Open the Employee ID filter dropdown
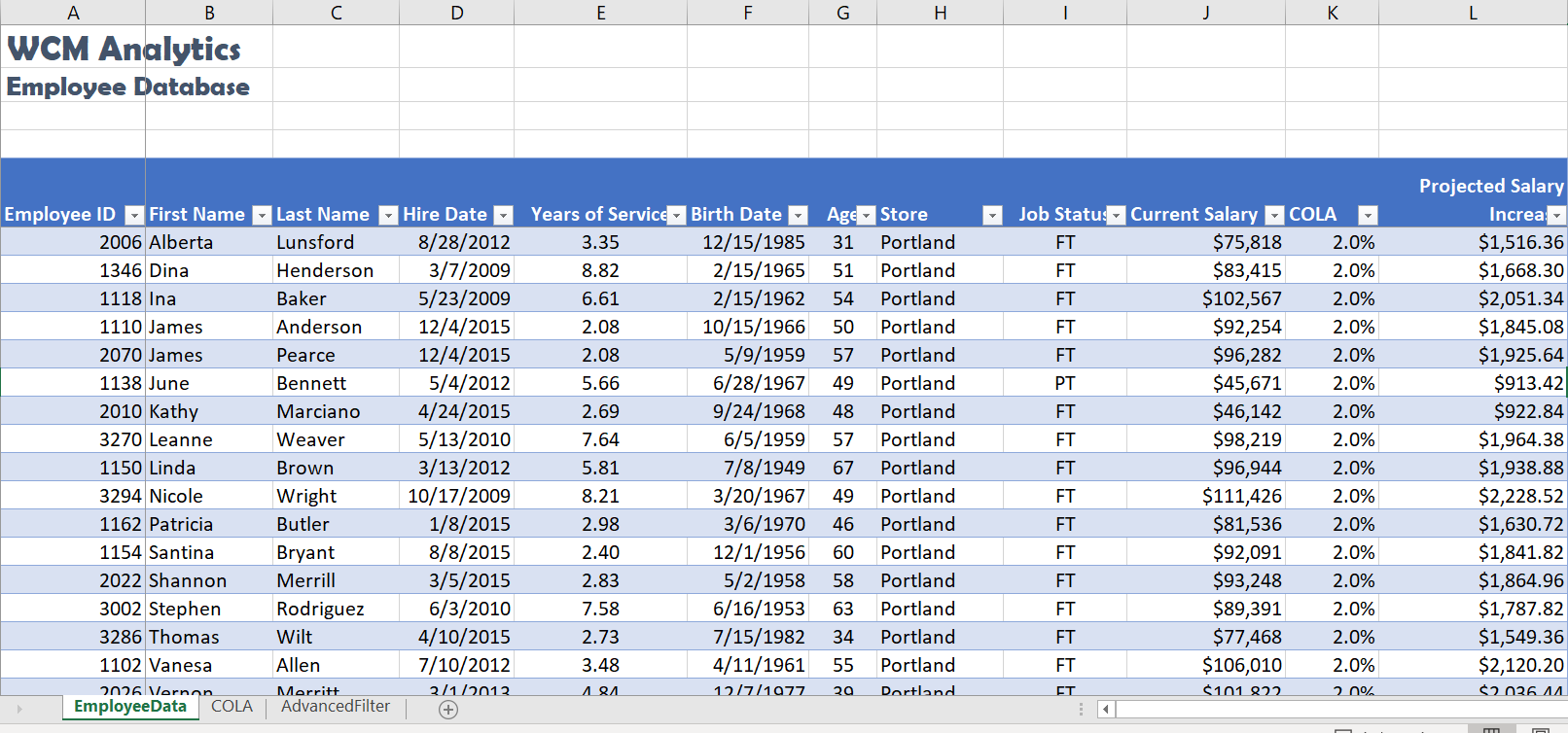Image resolution: width=1568 pixels, height=733 pixels. point(134,216)
